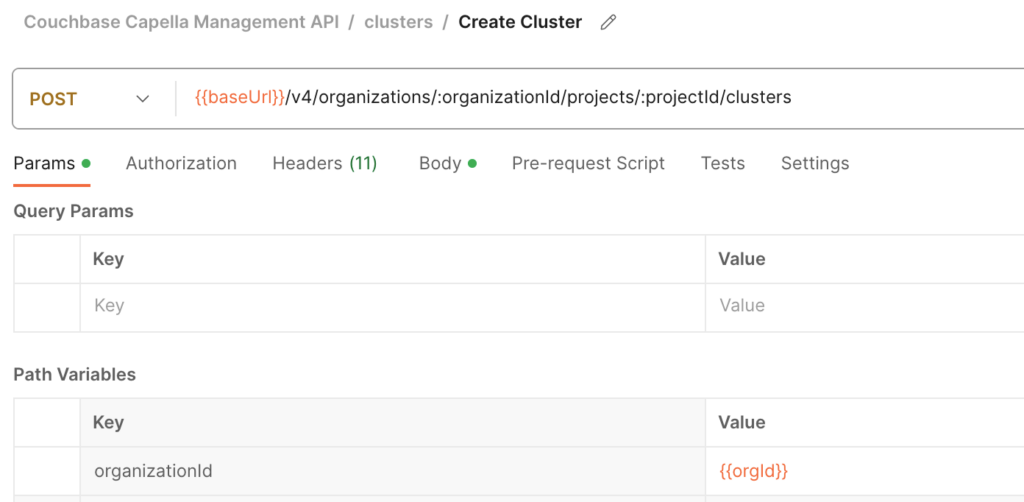Click the empty query param Value field

865,306
